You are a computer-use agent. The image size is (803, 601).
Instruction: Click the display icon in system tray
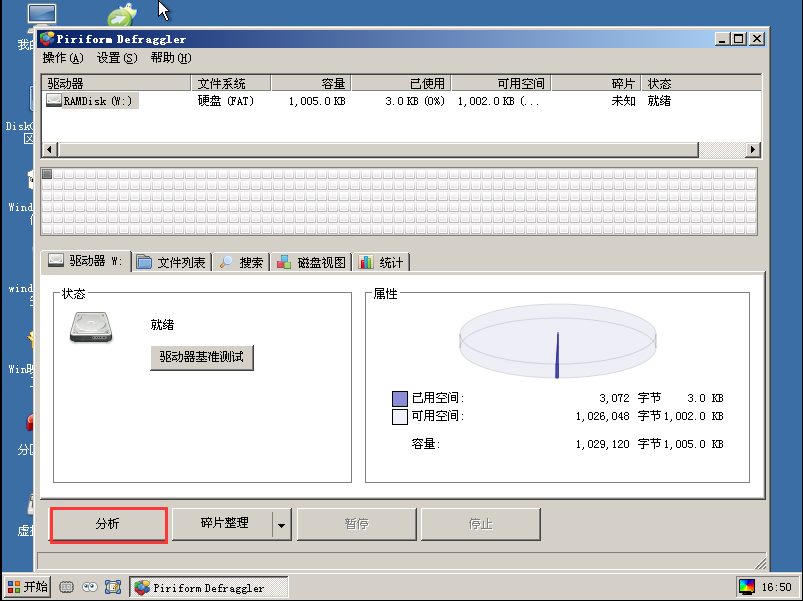(x=746, y=587)
